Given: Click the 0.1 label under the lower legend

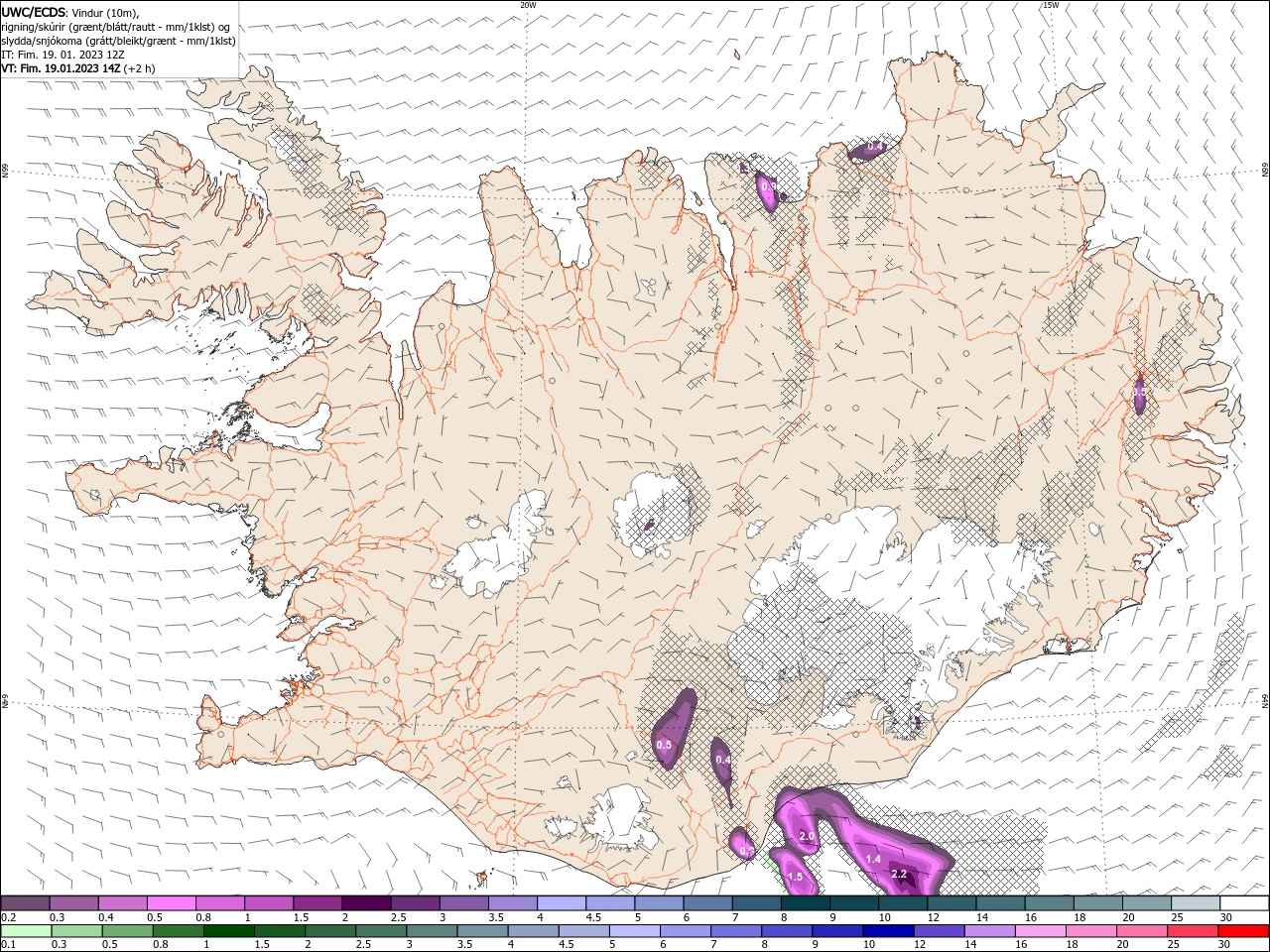Looking at the screenshot, I should point(9,945).
